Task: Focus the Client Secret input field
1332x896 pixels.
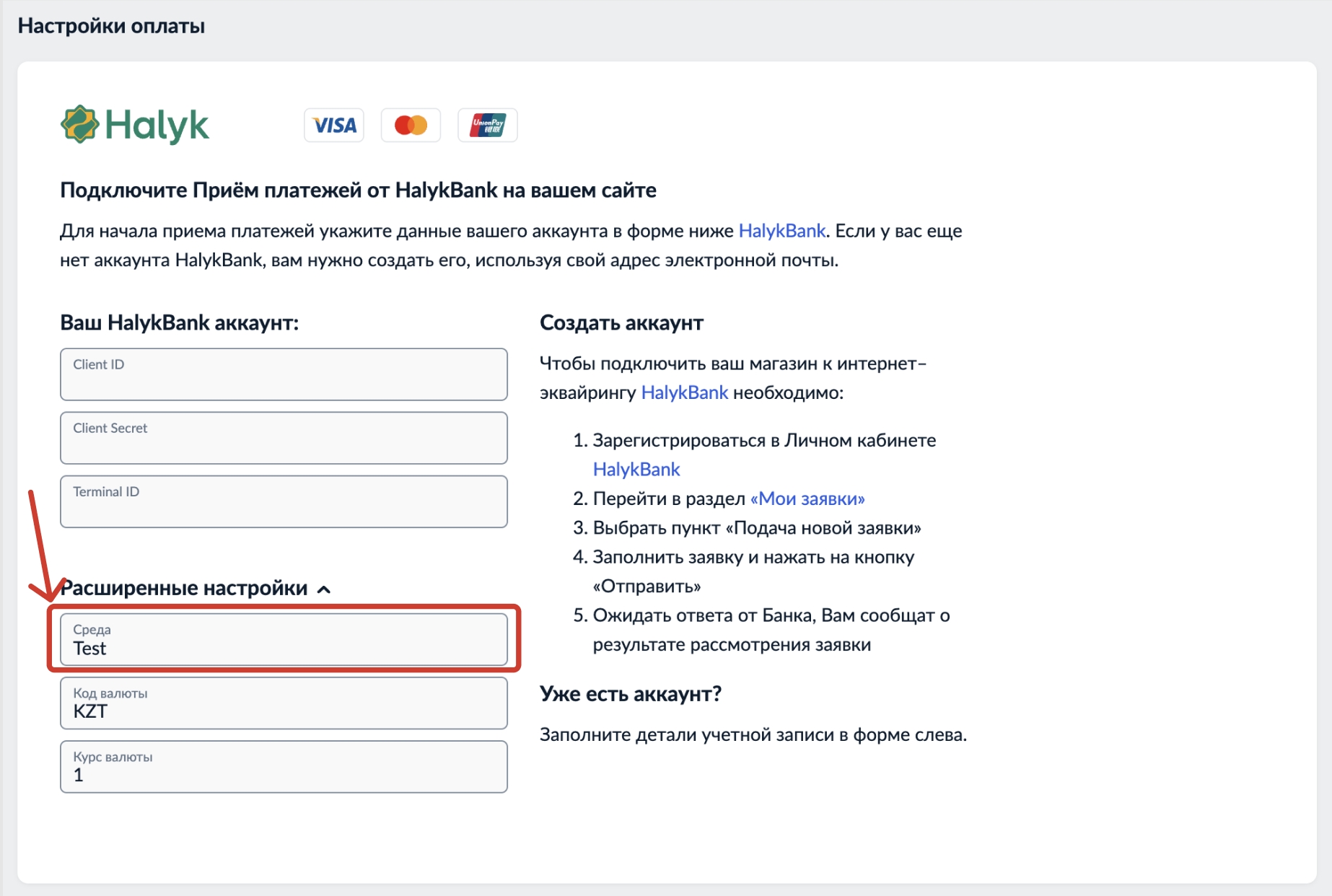Action: pos(284,438)
